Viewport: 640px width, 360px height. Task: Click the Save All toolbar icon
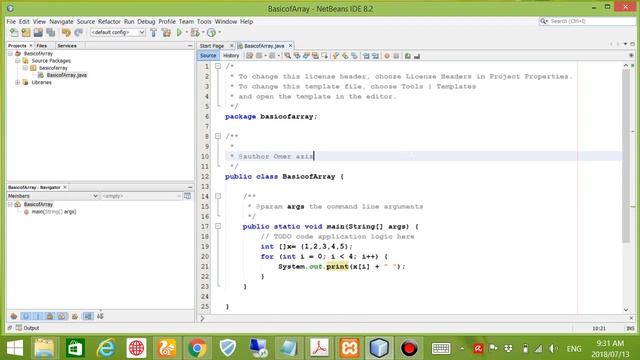(x=51, y=32)
